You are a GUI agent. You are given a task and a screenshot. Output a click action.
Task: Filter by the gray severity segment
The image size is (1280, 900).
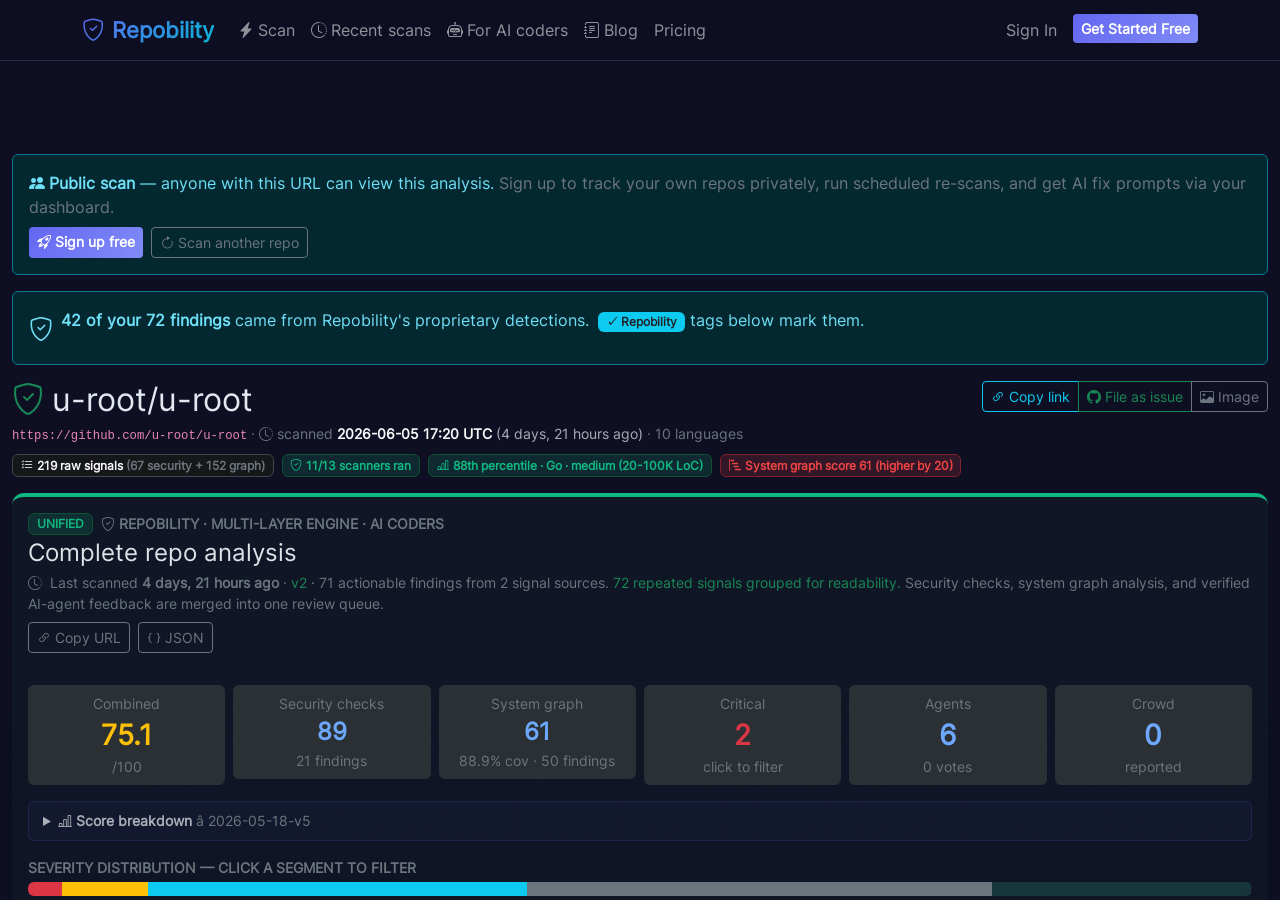tap(759, 889)
